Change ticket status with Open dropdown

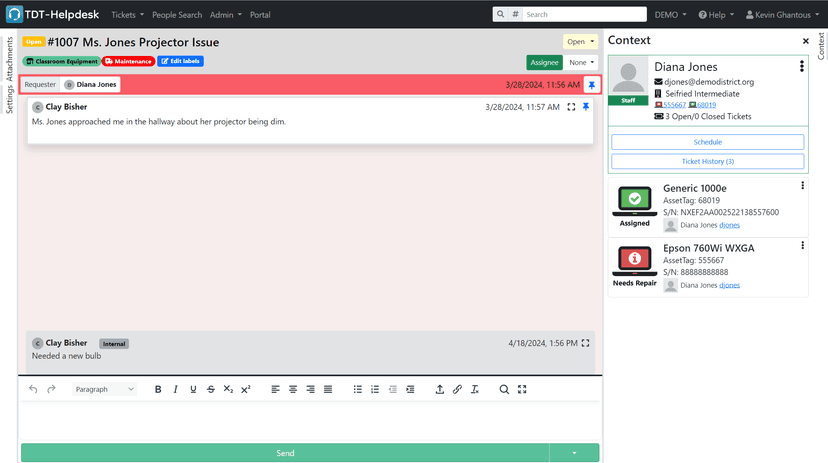pos(580,42)
